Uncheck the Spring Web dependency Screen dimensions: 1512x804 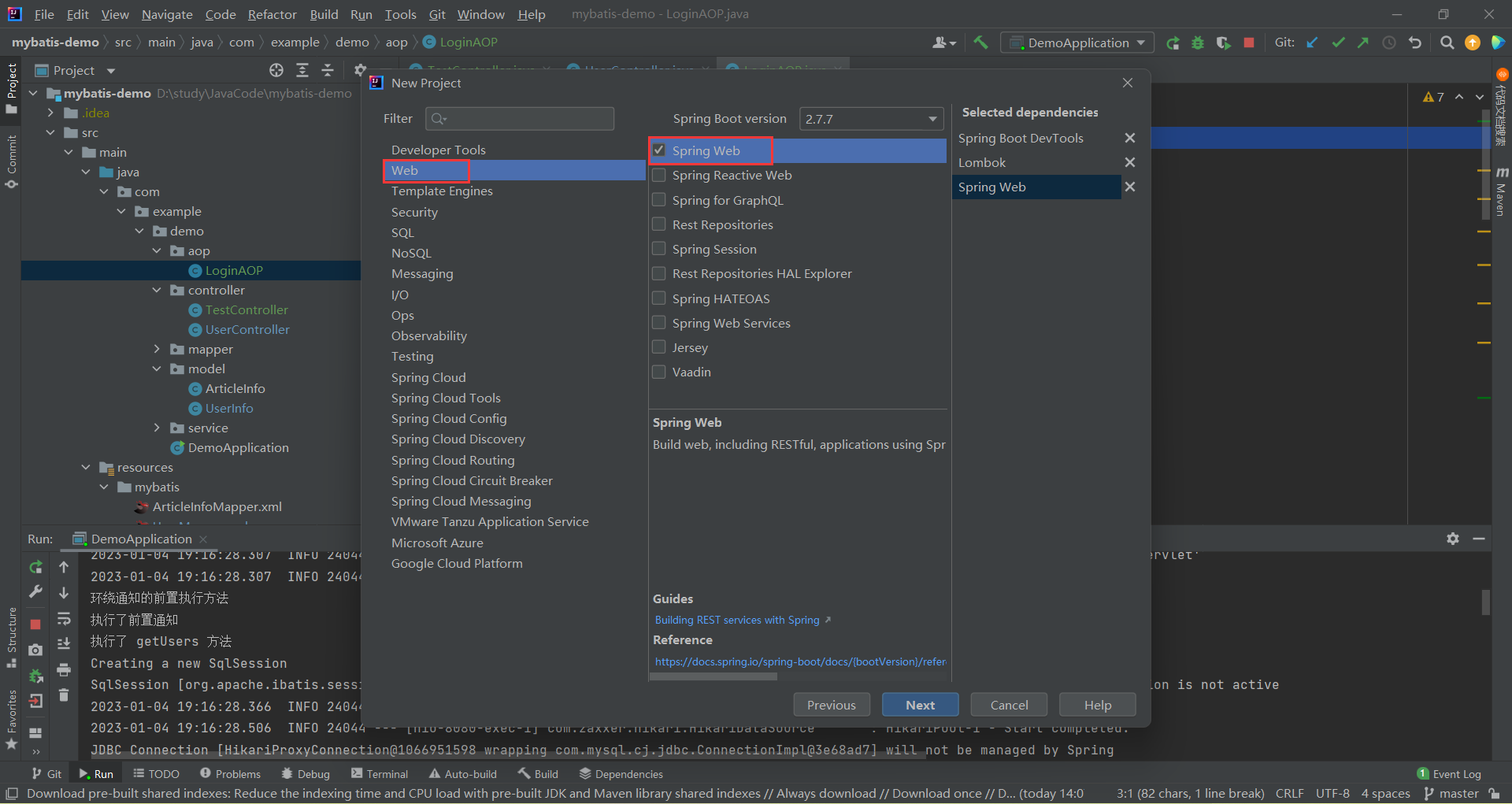pyautogui.click(x=659, y=150)
